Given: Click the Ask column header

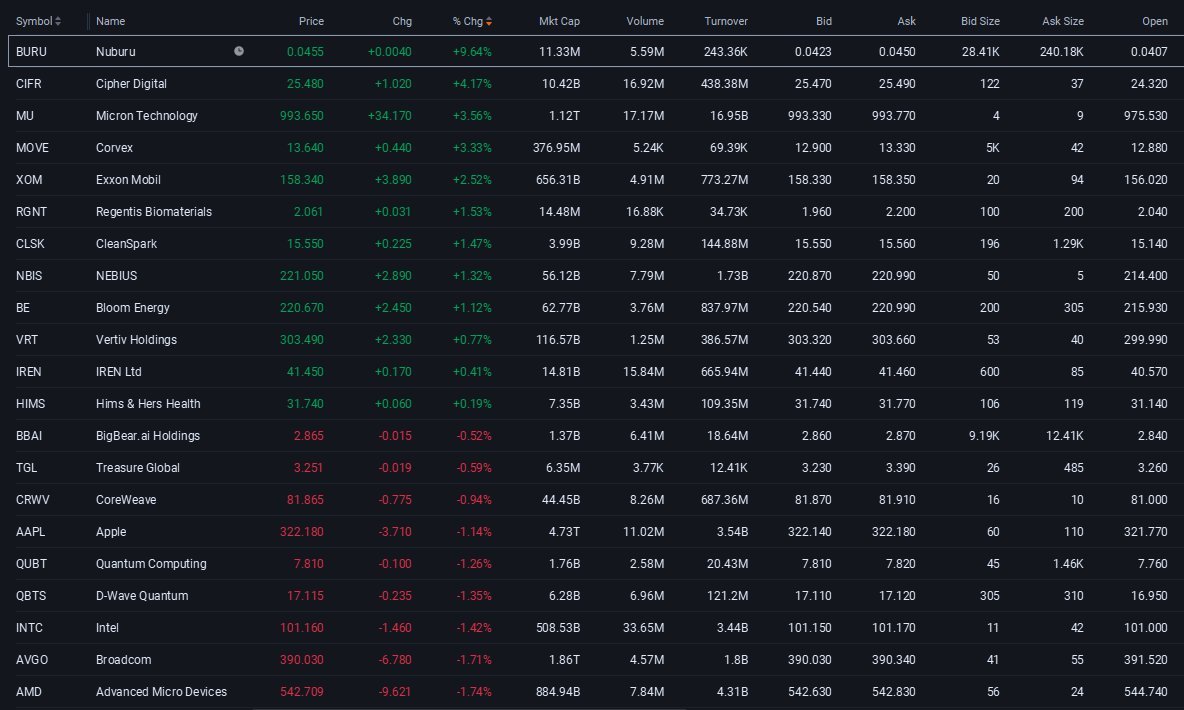Looking at the screenshot, I should click(x=906, y=21).
